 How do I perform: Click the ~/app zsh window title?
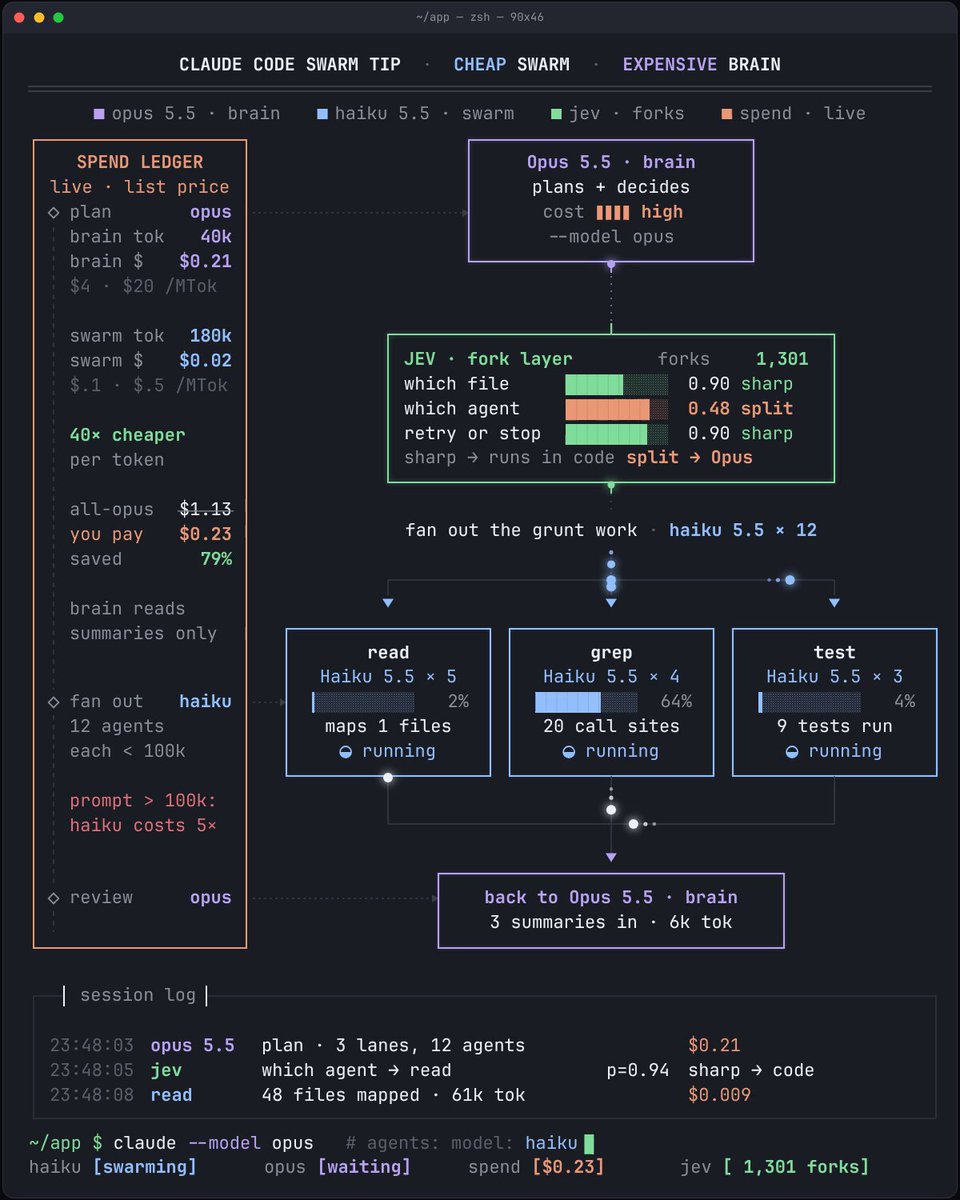click(480, 17)
